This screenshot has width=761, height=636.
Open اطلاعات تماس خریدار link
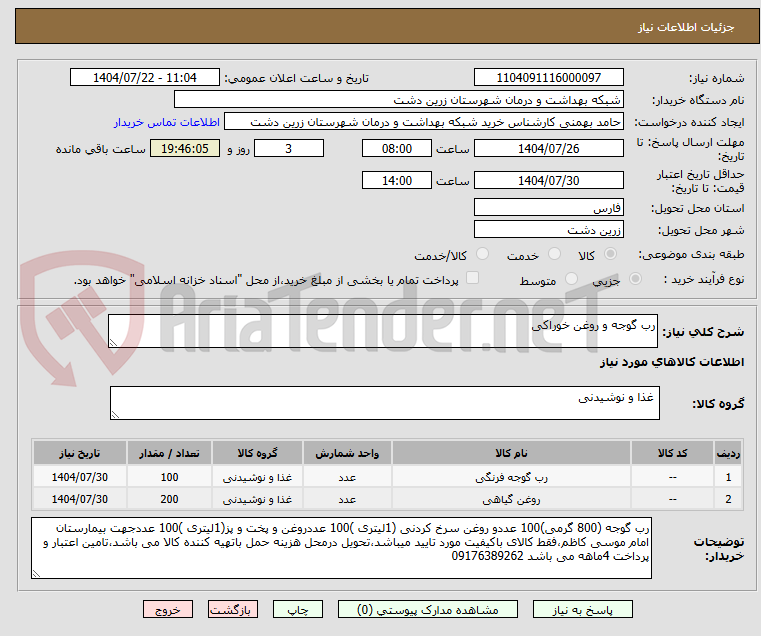pyautogui.click(x=167, y=122)
